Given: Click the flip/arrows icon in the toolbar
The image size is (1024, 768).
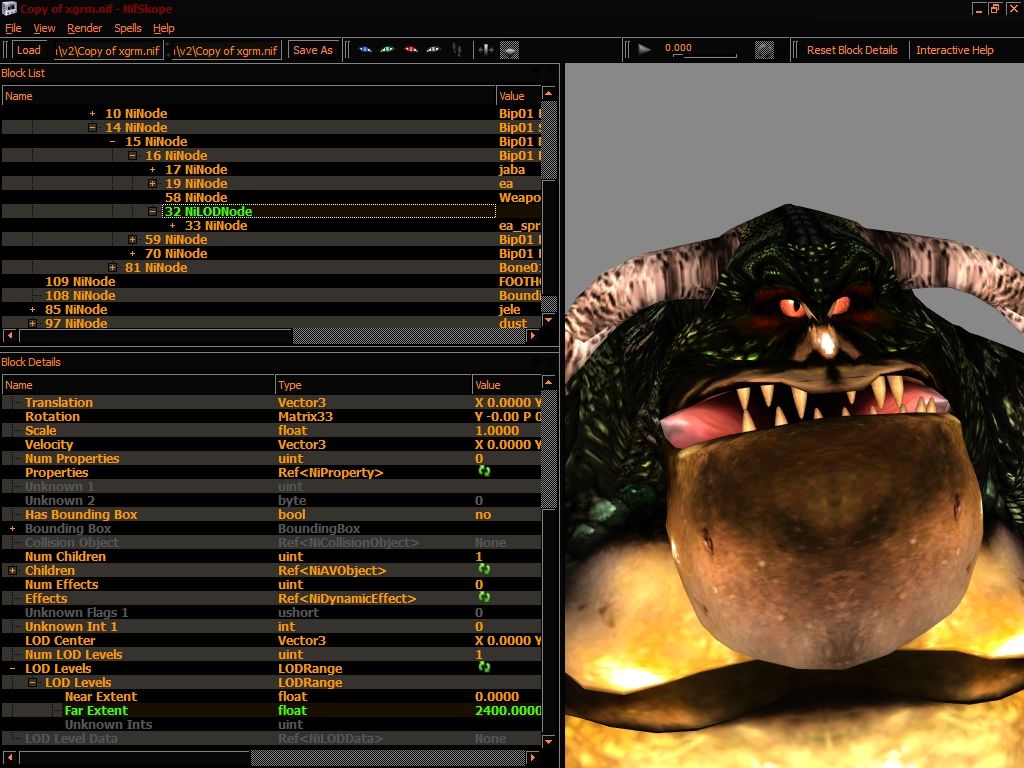Looking at the screenshot, I should click(x=486, y=50).
